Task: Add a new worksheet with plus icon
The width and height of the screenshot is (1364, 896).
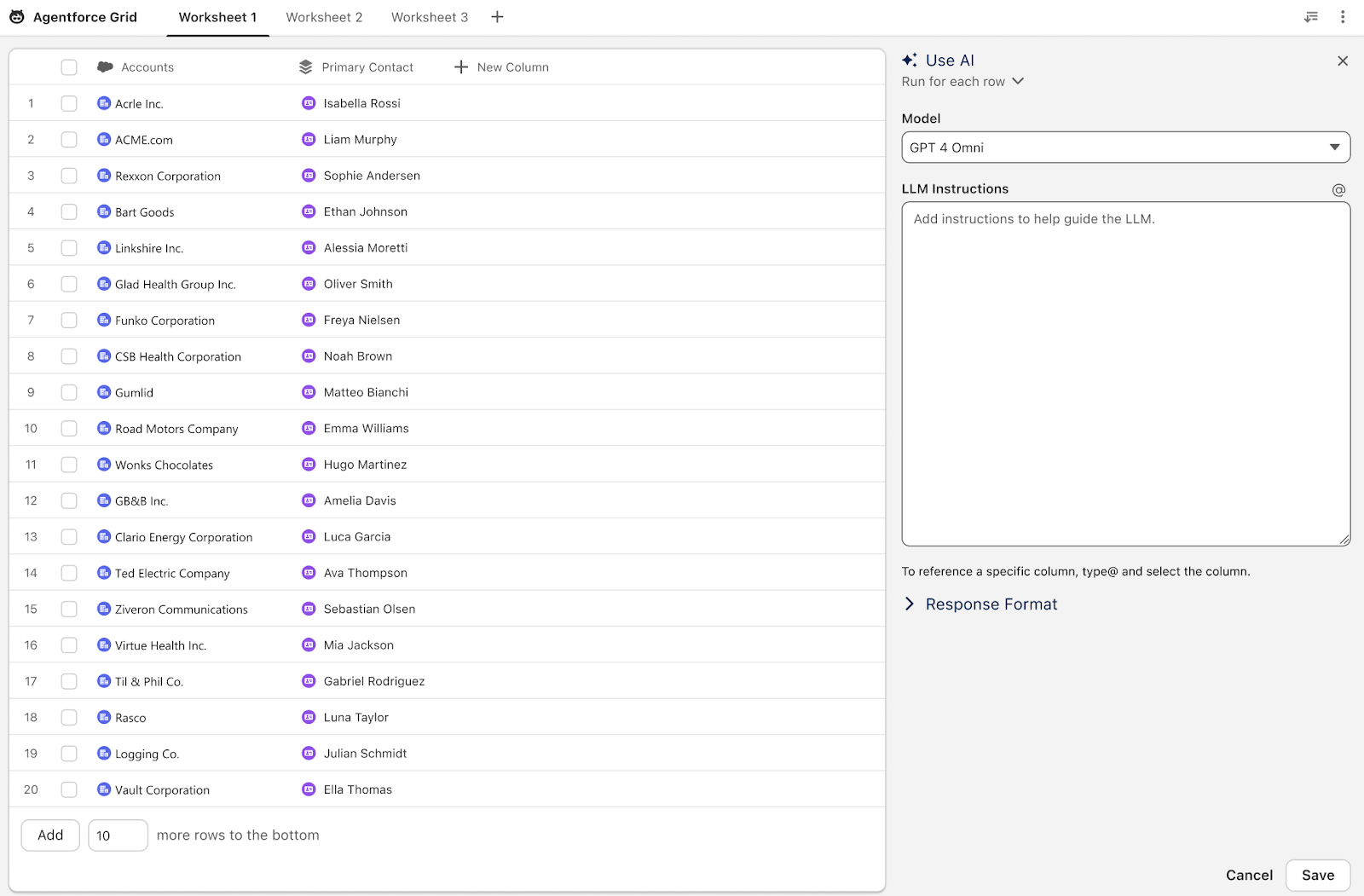Action: pos(497,17)
